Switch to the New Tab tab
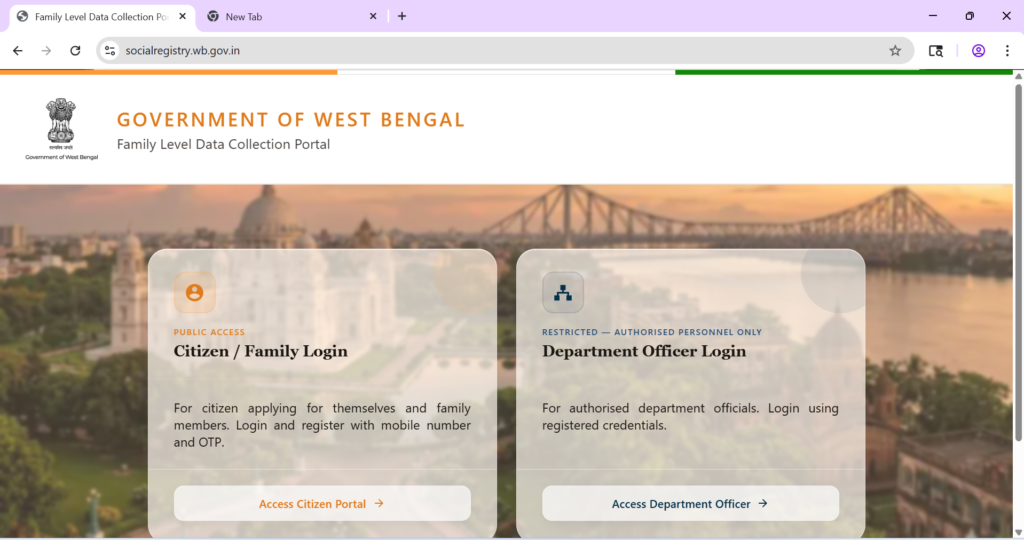Image resolution: width=1024 pixels, height=540 pixels. pos(291,16)
